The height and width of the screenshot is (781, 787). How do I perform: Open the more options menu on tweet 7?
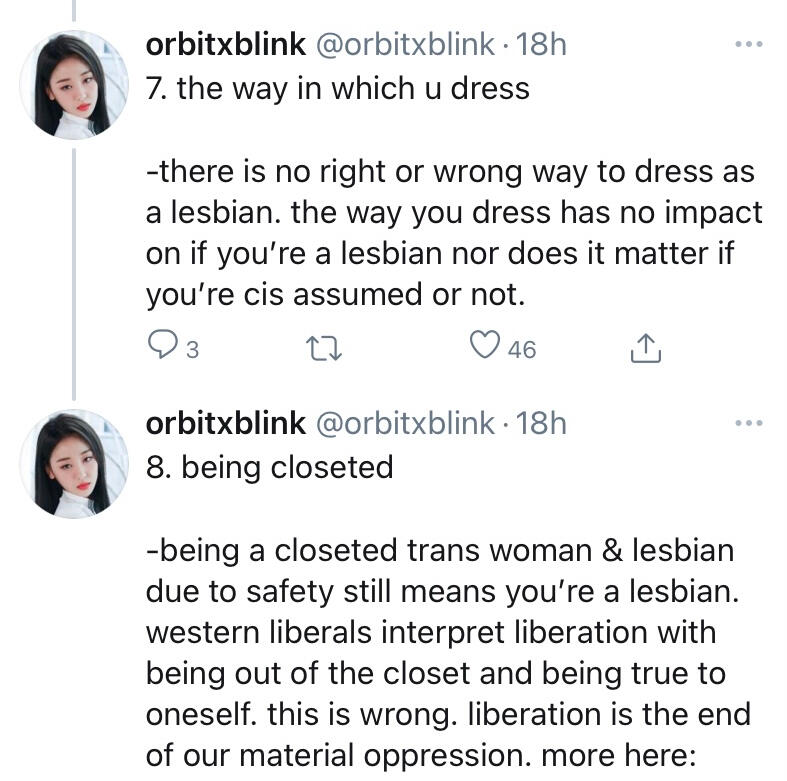748,45
